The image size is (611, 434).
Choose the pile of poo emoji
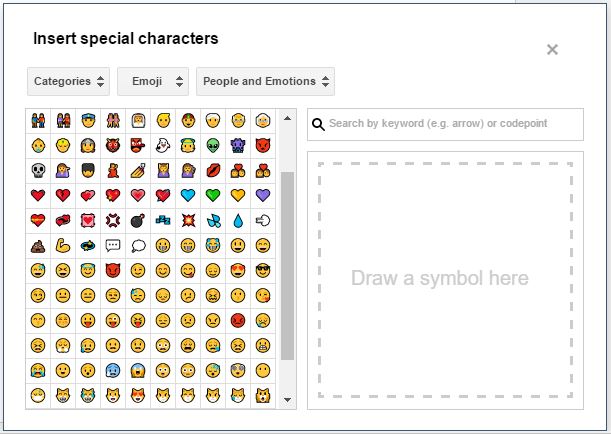point(38,246)
